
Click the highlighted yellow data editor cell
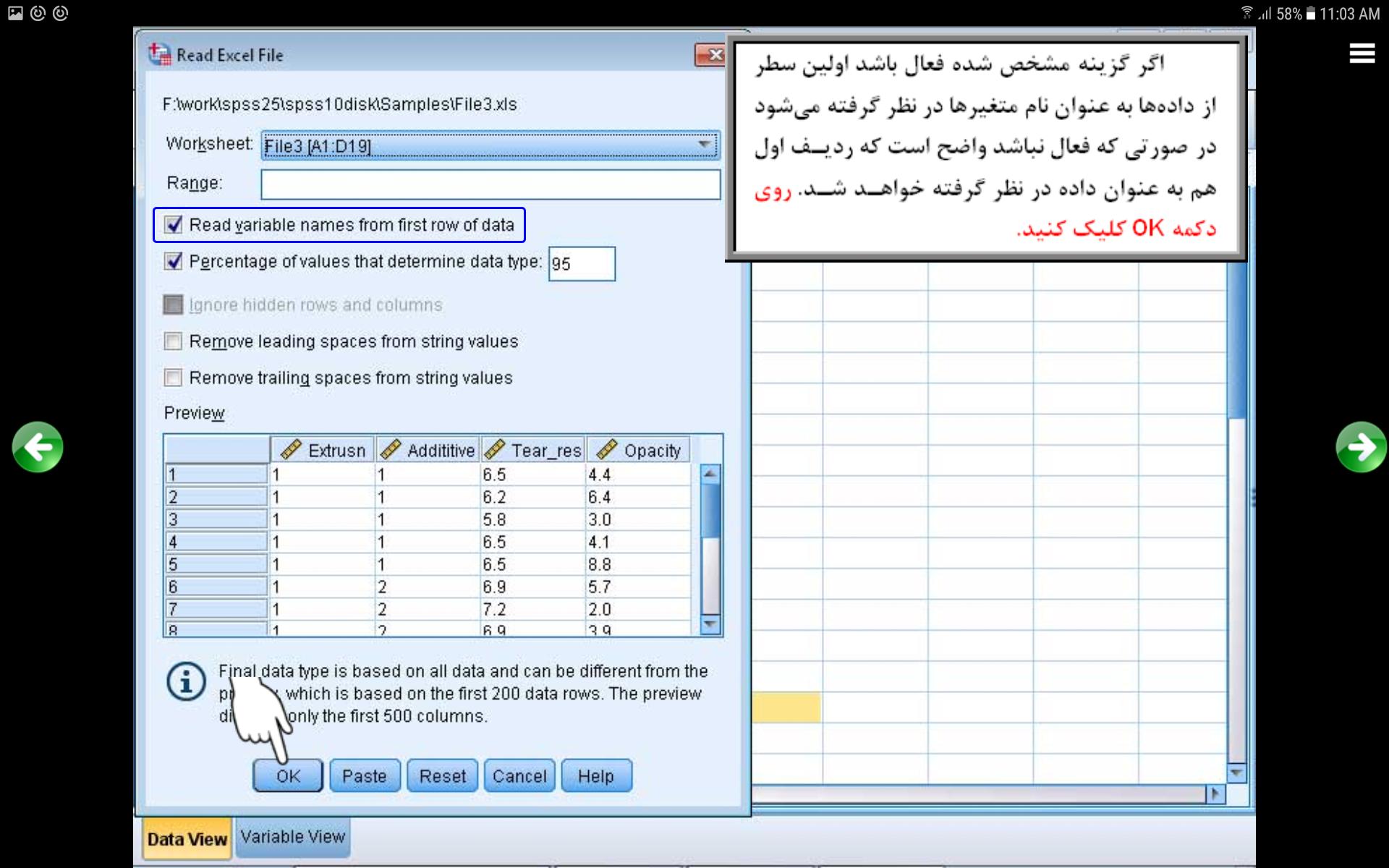786,707
